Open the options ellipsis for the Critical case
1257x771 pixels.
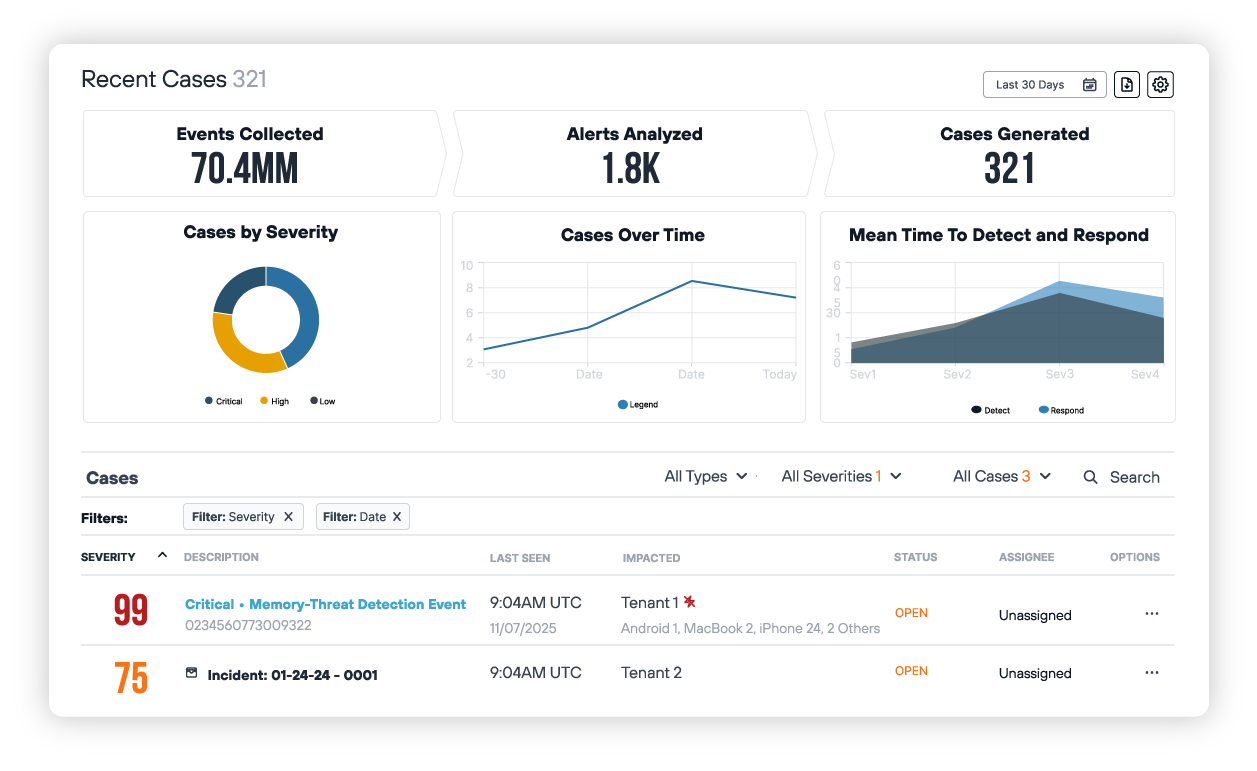(x=1151, y=613)
